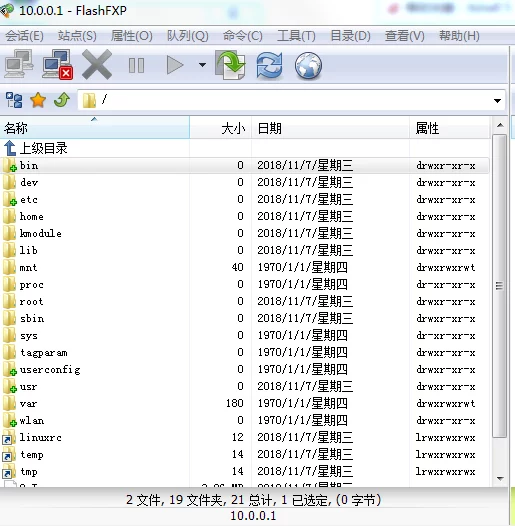Click the Disconnect icon with red X
This screenshot has height=526, width=515.
[58, 64]
